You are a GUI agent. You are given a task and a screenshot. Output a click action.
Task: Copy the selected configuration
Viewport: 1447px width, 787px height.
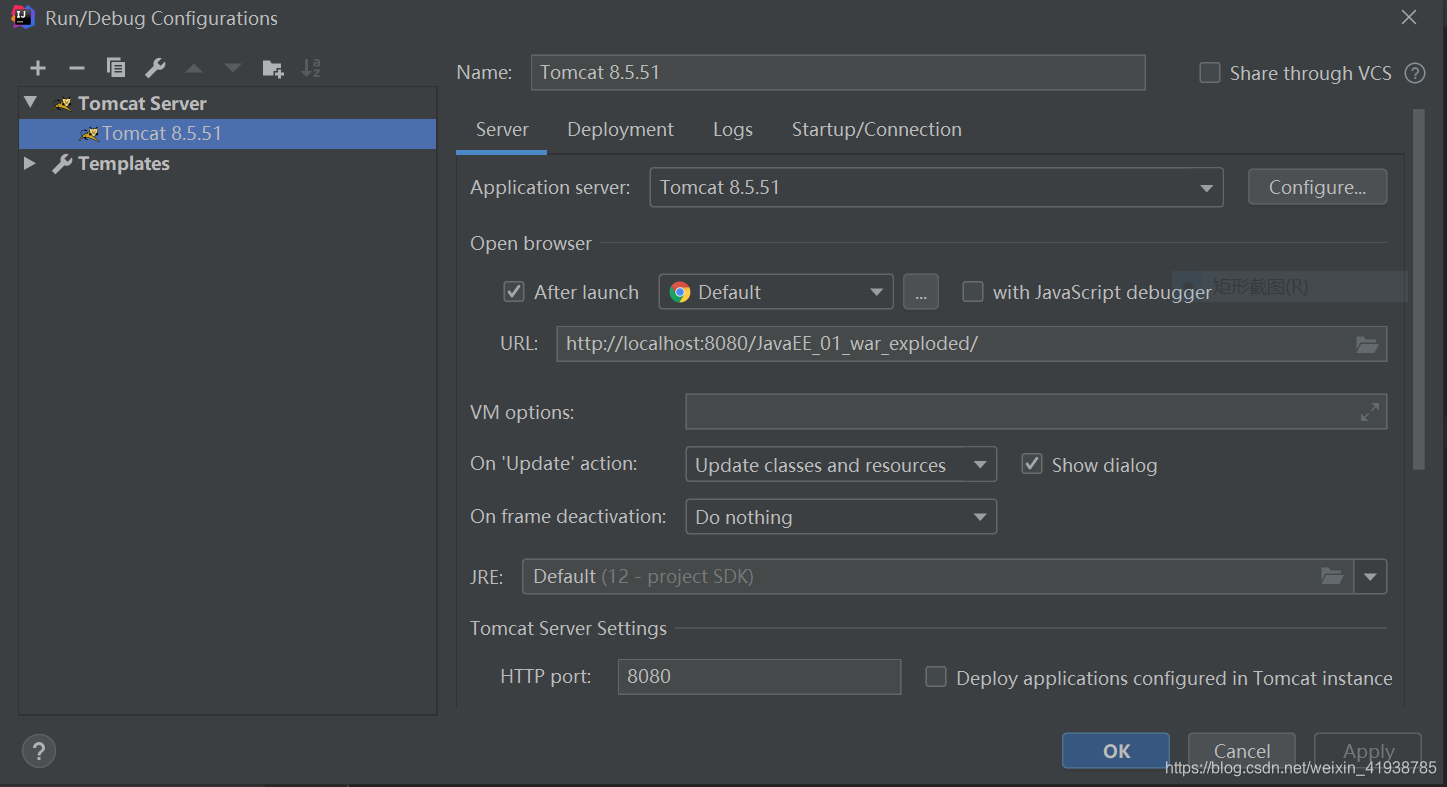[116, 68]
